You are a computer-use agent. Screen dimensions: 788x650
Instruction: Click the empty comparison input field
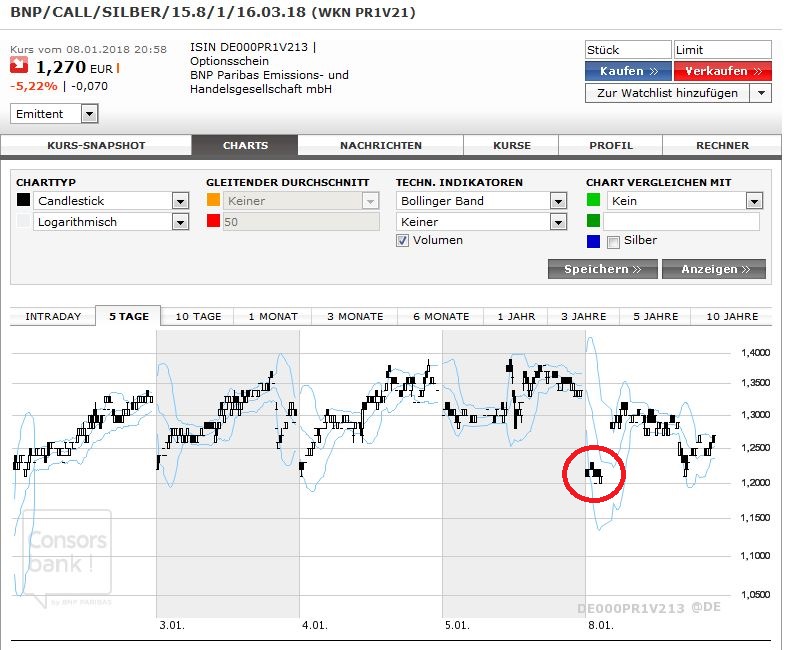point(681,222)
